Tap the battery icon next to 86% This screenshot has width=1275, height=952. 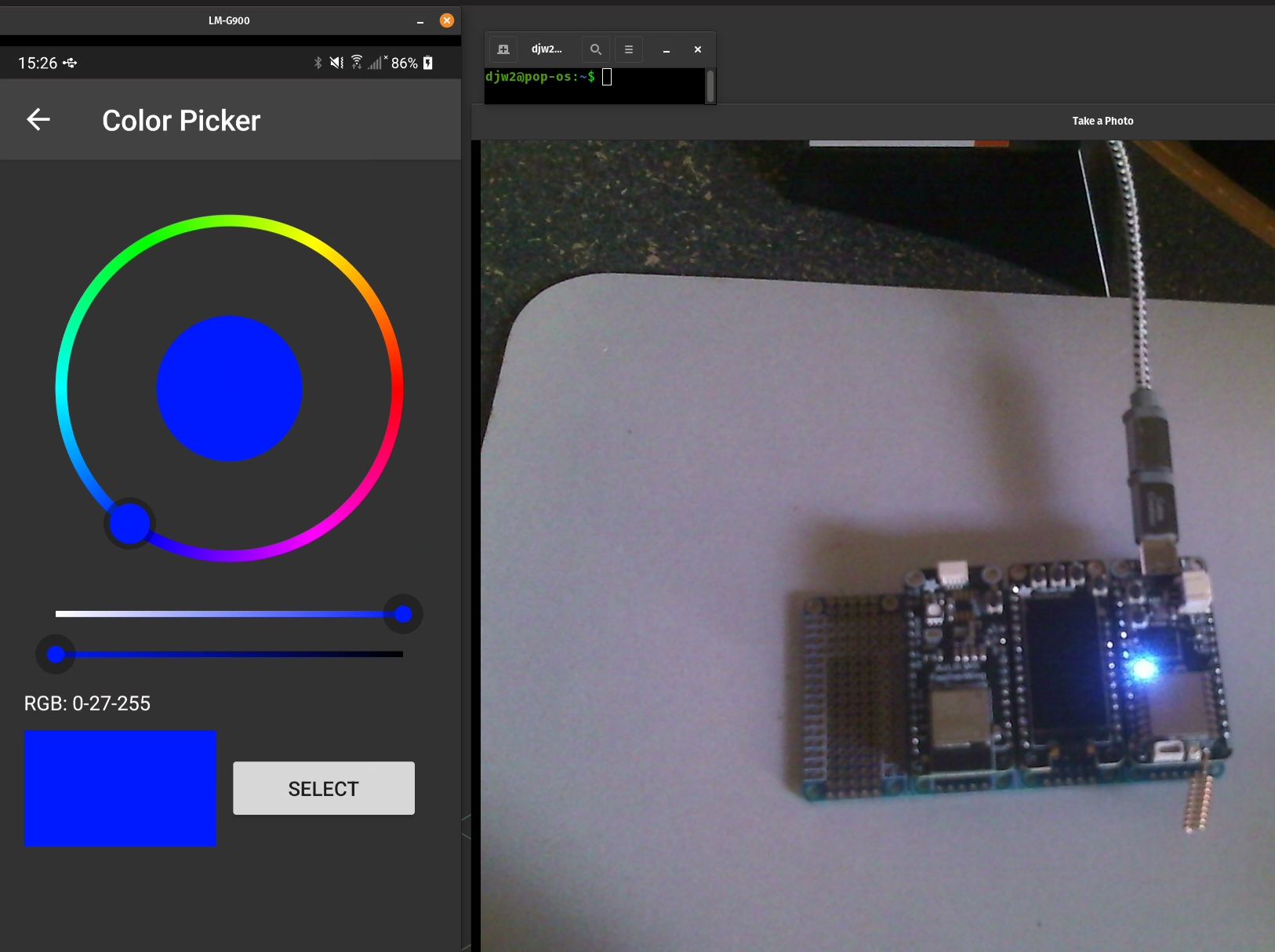pyautogui.click(x=428, y=63)
